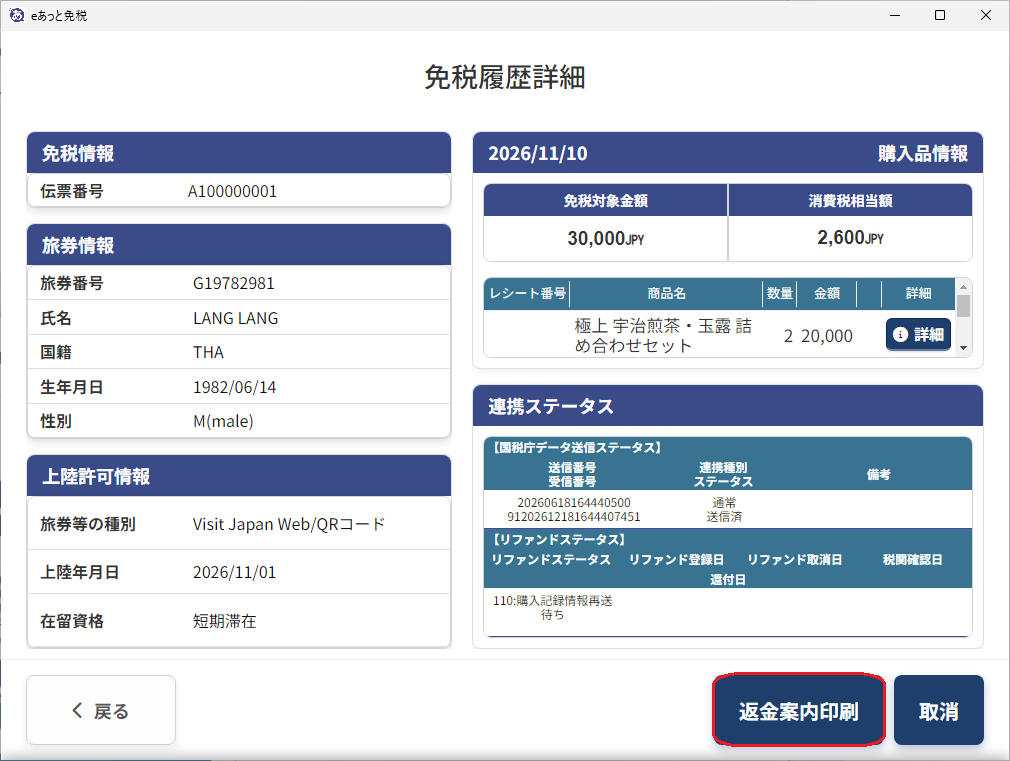Click the 連携ステータス section header
Viewport: 1010px width, 761px height.
coord(728,406)
